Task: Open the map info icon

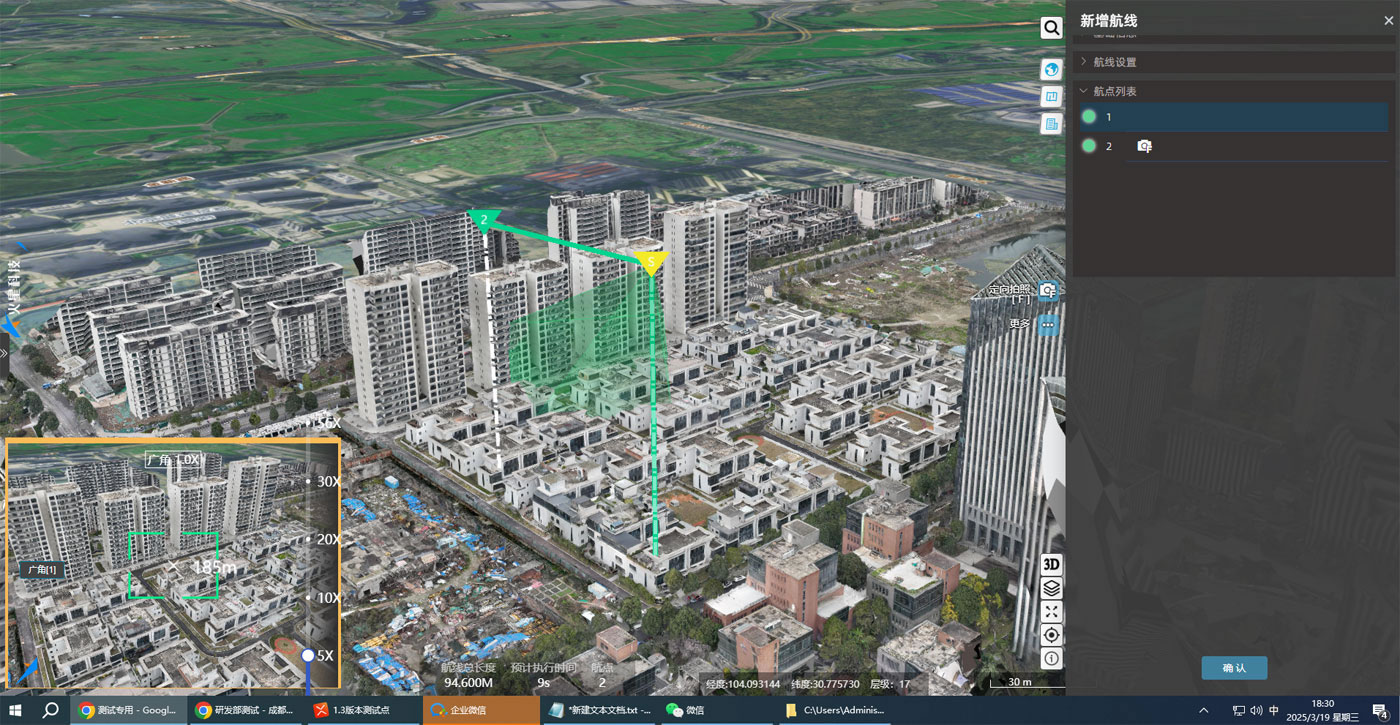Action: coord(1051,658)
